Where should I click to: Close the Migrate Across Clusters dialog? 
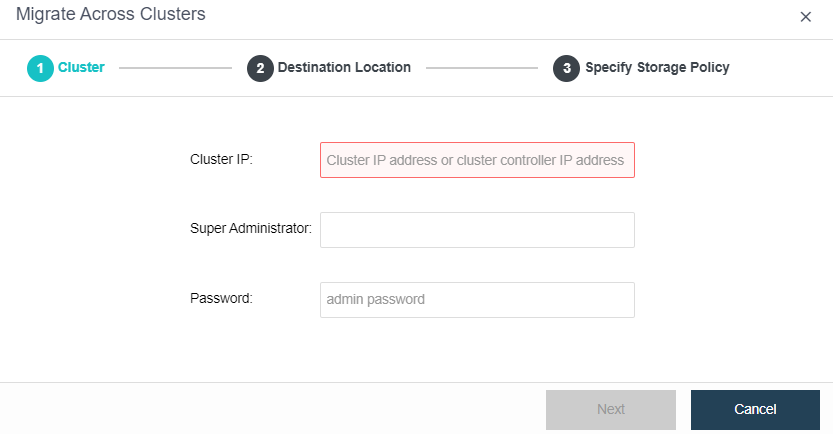coord(806,17)
